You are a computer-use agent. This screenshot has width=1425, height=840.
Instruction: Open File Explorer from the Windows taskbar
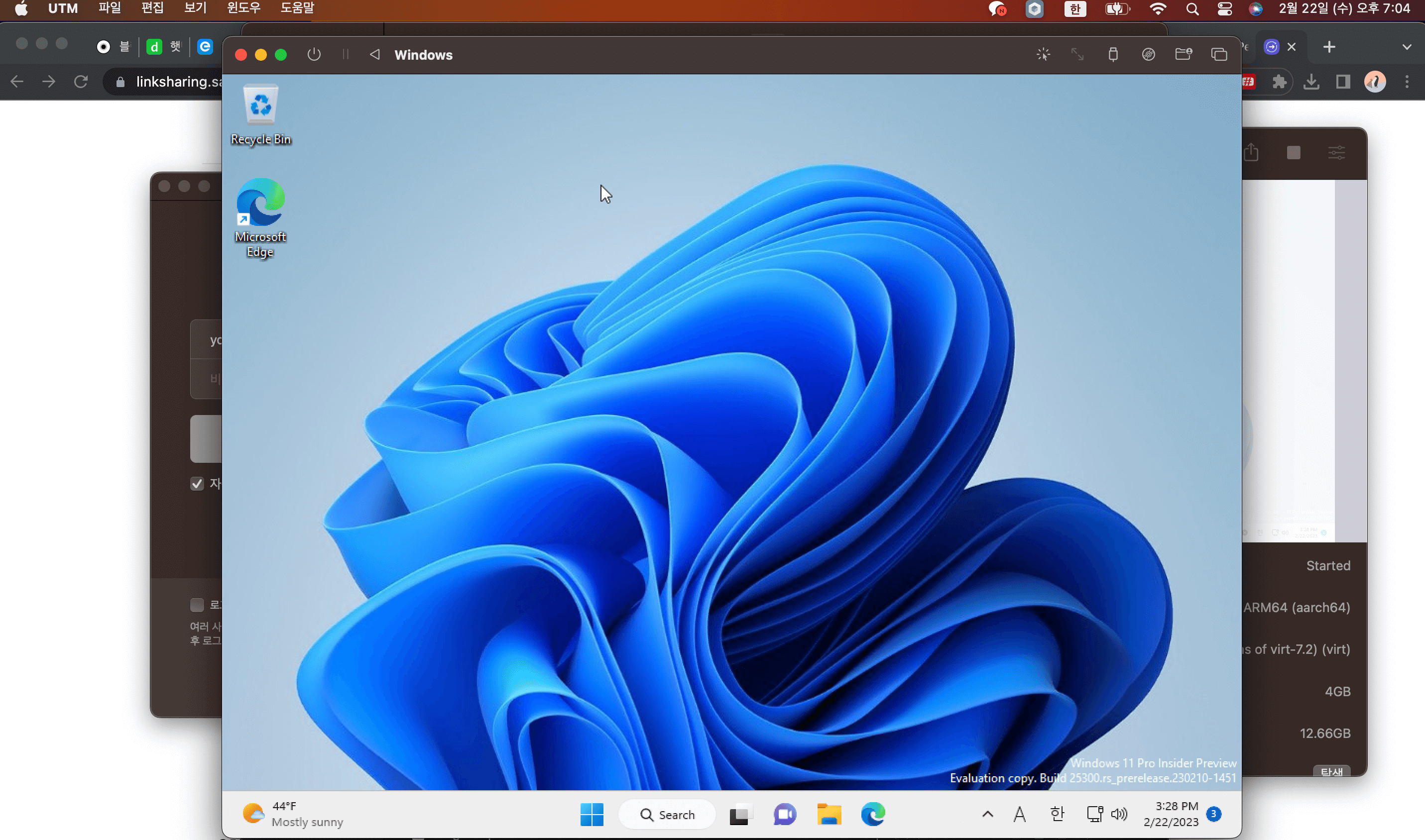coord(829,815)
